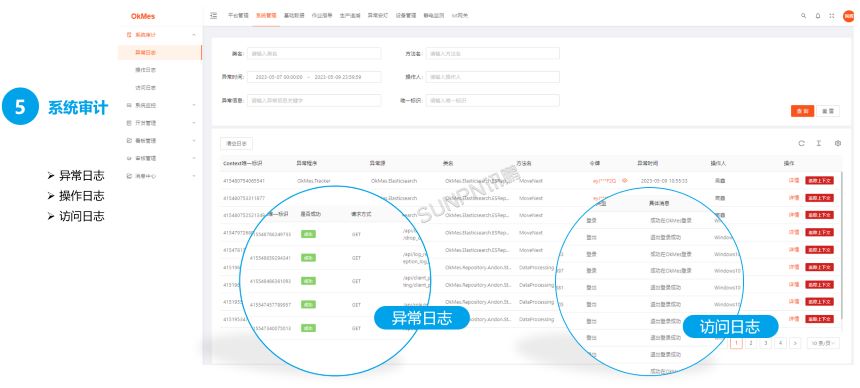The width and height of the screenshot is (860, 388).
Task: Focus the 方法名 input field
Action: (493, 53)
